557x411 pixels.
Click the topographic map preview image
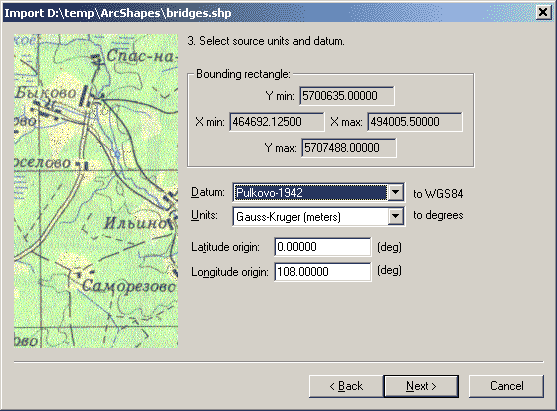(96, 191)
